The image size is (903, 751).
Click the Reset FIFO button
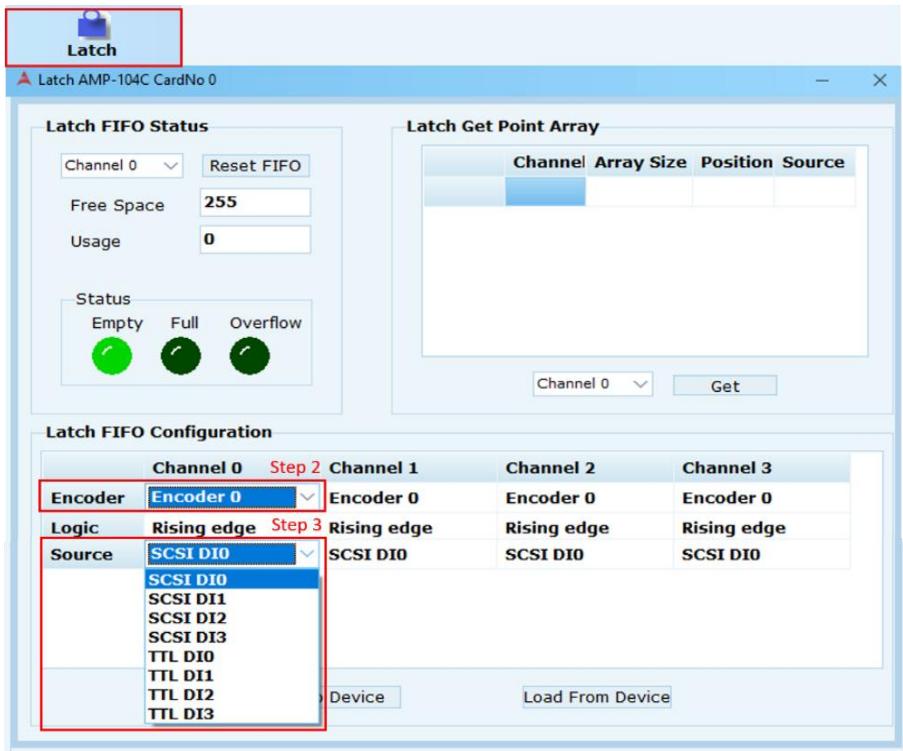tap(256, 166)
